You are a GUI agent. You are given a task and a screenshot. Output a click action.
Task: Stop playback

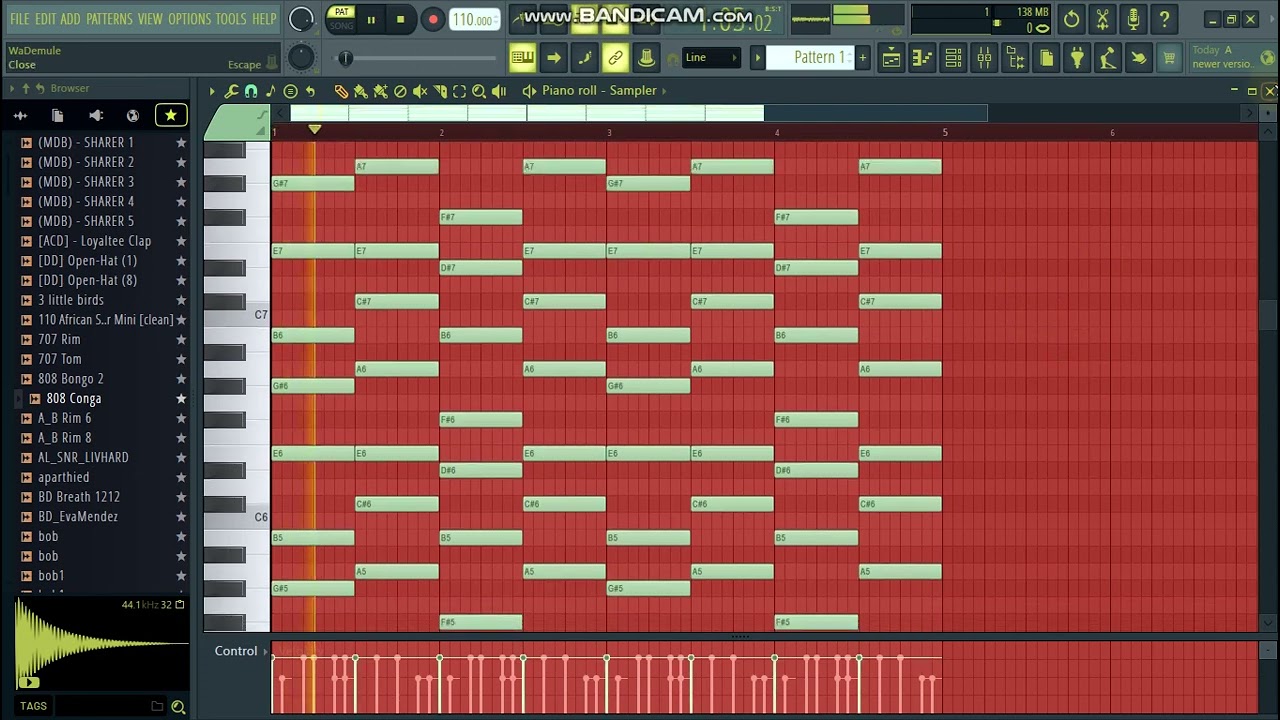[401, 19]
